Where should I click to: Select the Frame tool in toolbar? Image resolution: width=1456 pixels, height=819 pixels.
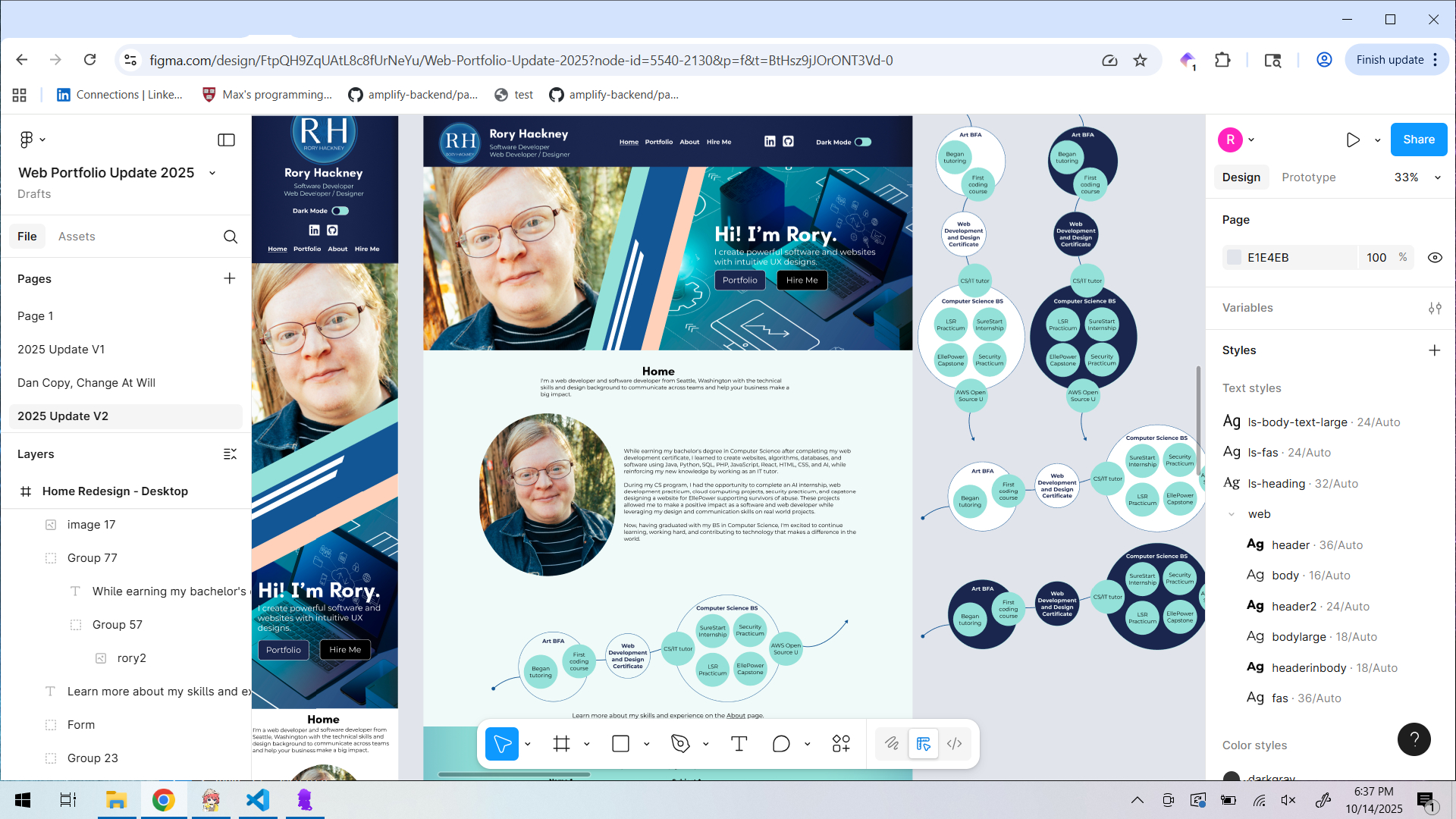[561, 744]
